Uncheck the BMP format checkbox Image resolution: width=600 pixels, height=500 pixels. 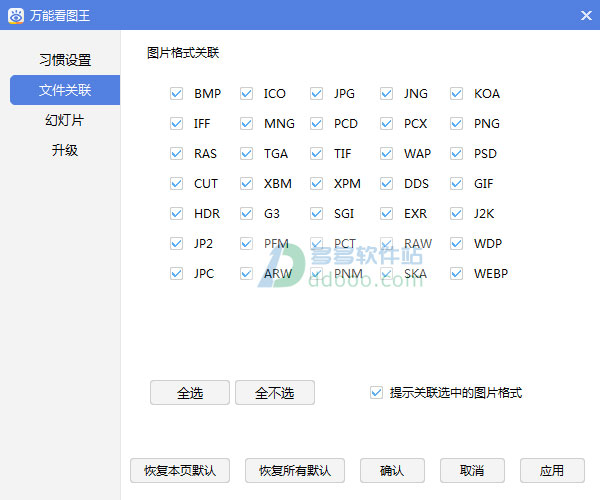[x=176, y=94]
